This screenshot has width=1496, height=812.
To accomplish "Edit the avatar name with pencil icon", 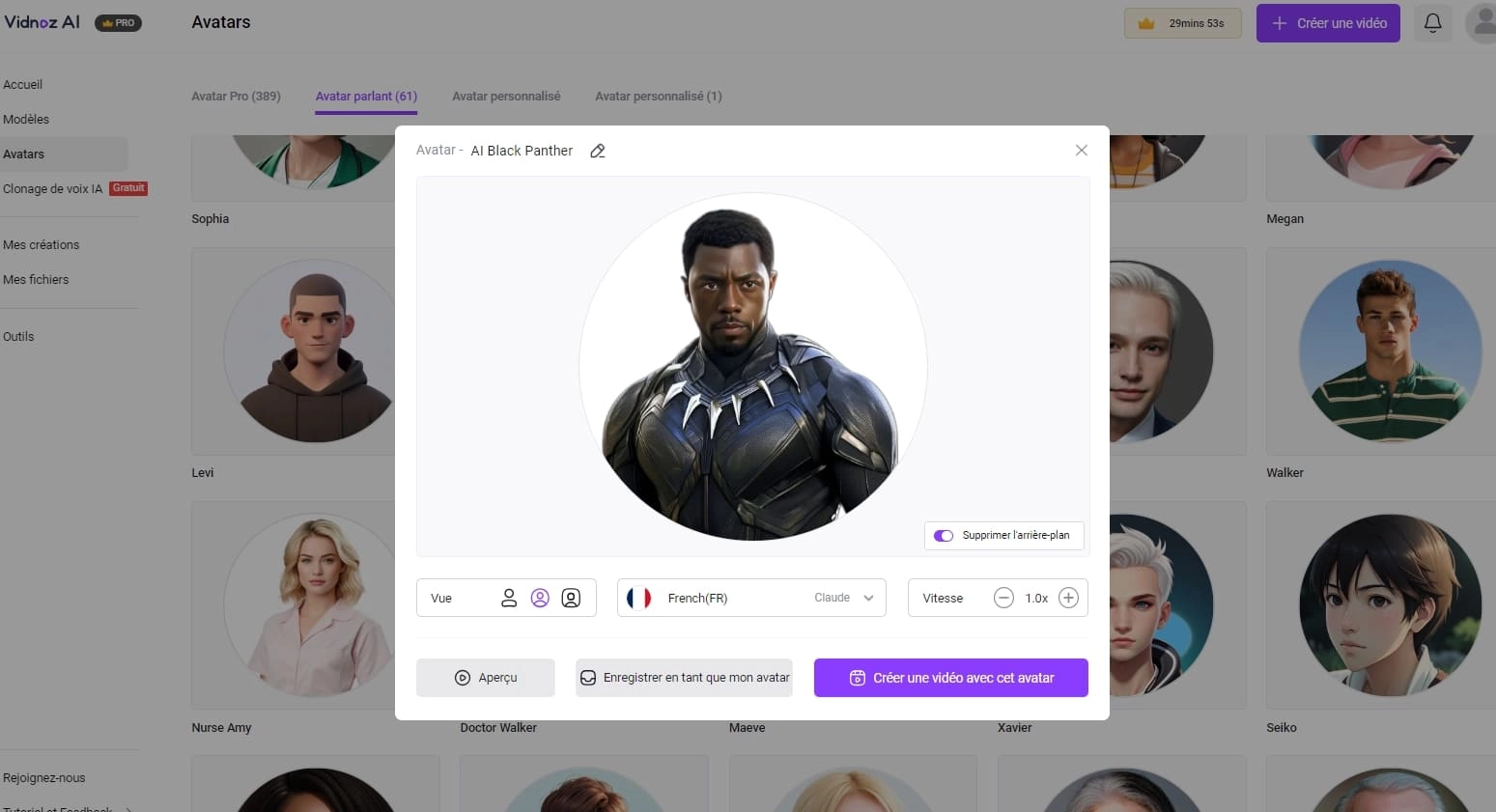I will point(598,151).
